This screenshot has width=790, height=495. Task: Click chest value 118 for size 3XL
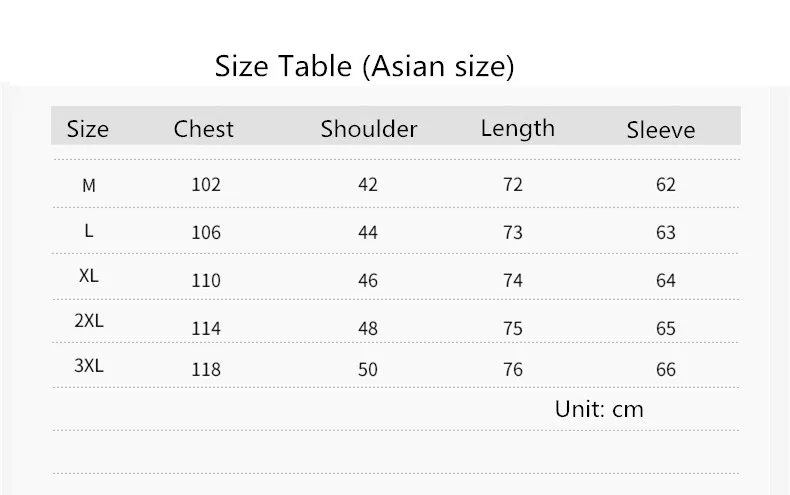[x=206, y=369]
